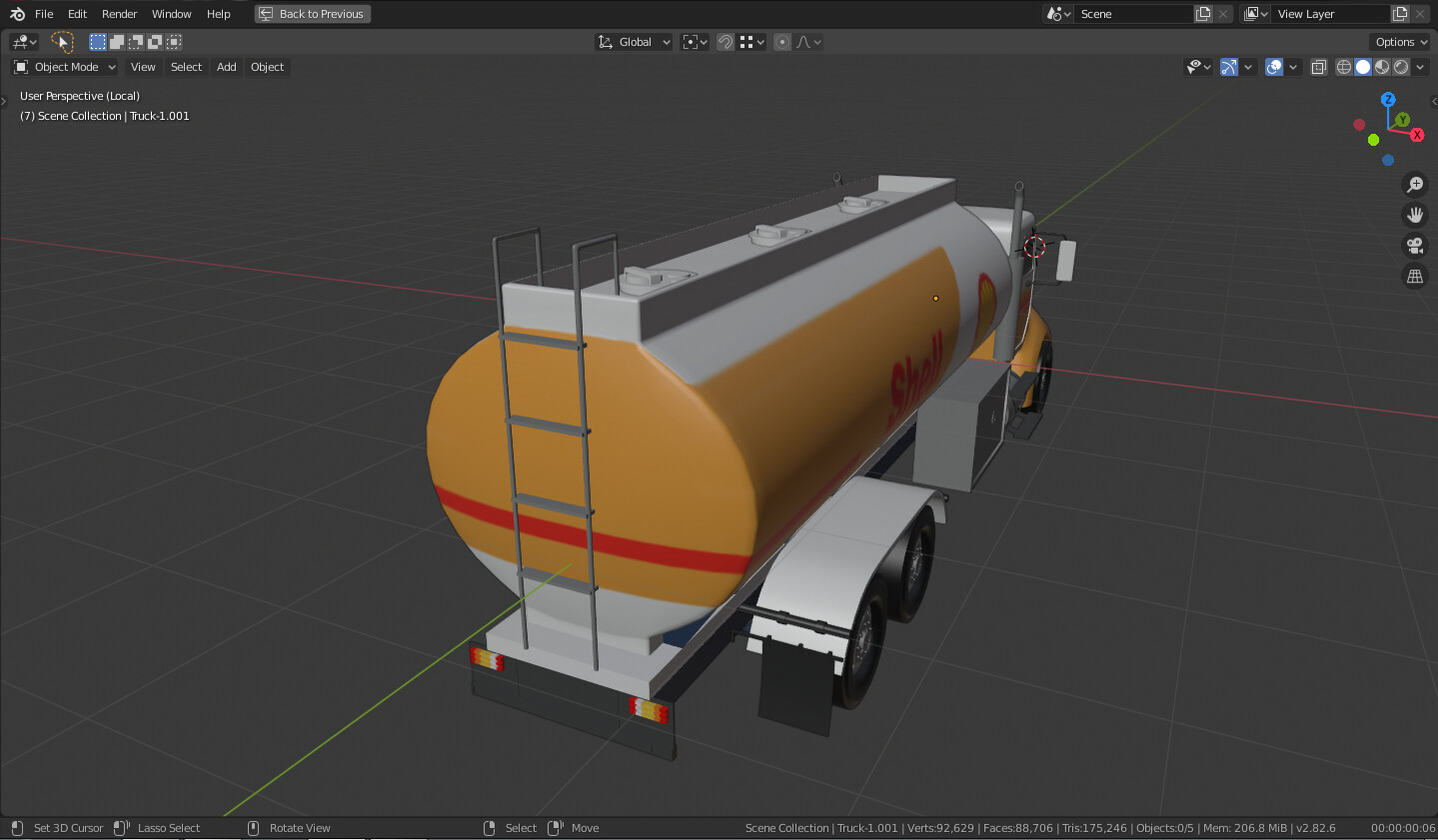Click the Back to Previous button
Screen dimensions: 1438x840
[x=313, y=14]
